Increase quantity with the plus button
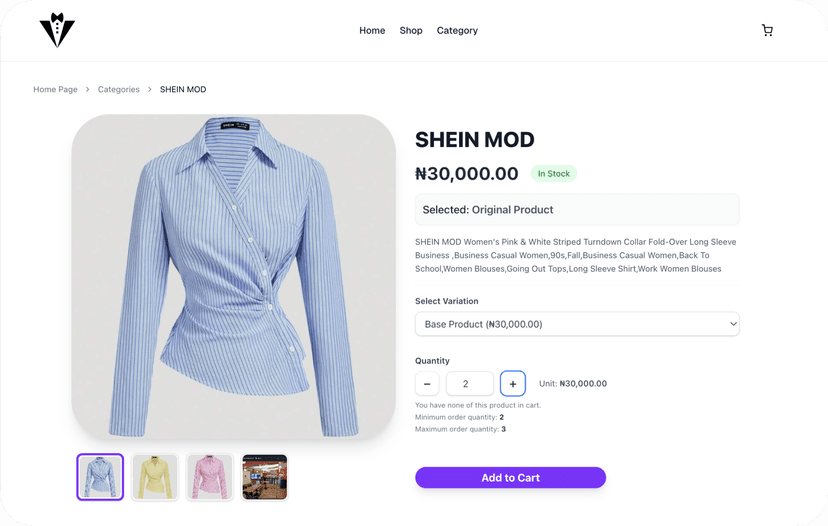The width and height of the screenshot is (828, 526). click(x=513, y=384)
